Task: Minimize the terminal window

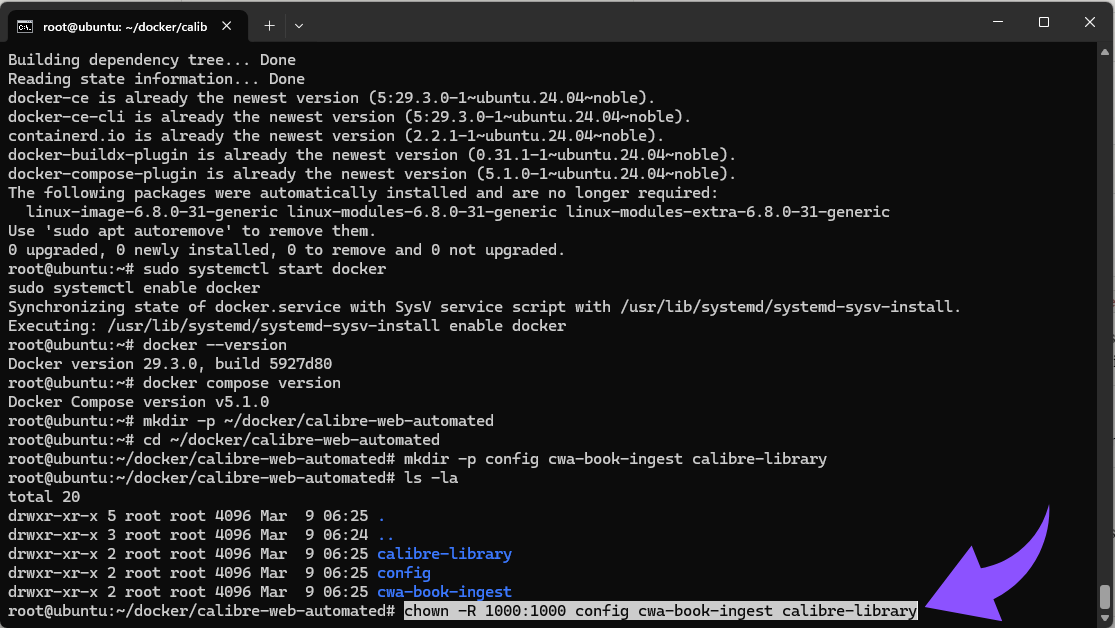Action: (x=995, y=22)
